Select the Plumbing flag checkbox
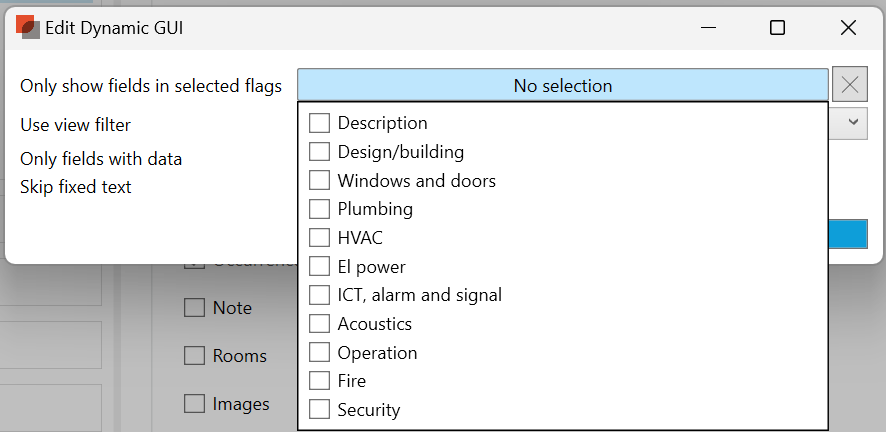The height and width of the screenshot is (432, 886). (x=319, y=209)
